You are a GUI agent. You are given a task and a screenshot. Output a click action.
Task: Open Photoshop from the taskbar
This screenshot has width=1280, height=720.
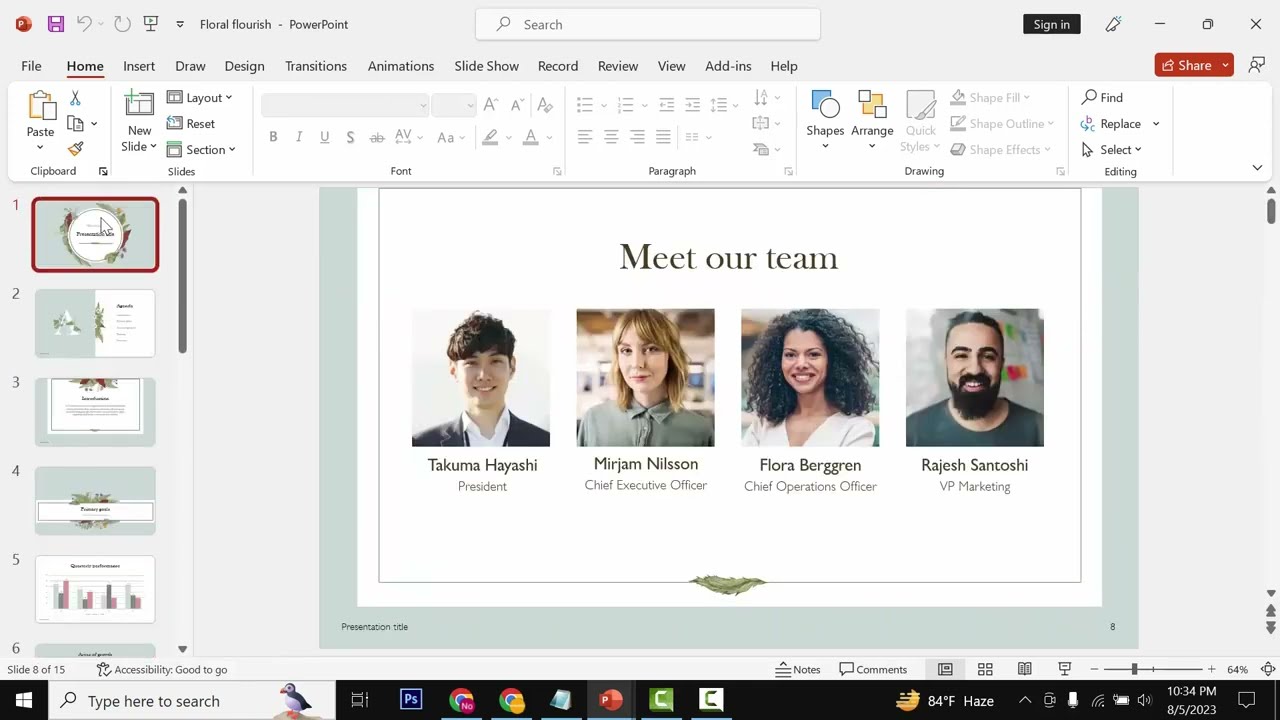click(411, 700)
